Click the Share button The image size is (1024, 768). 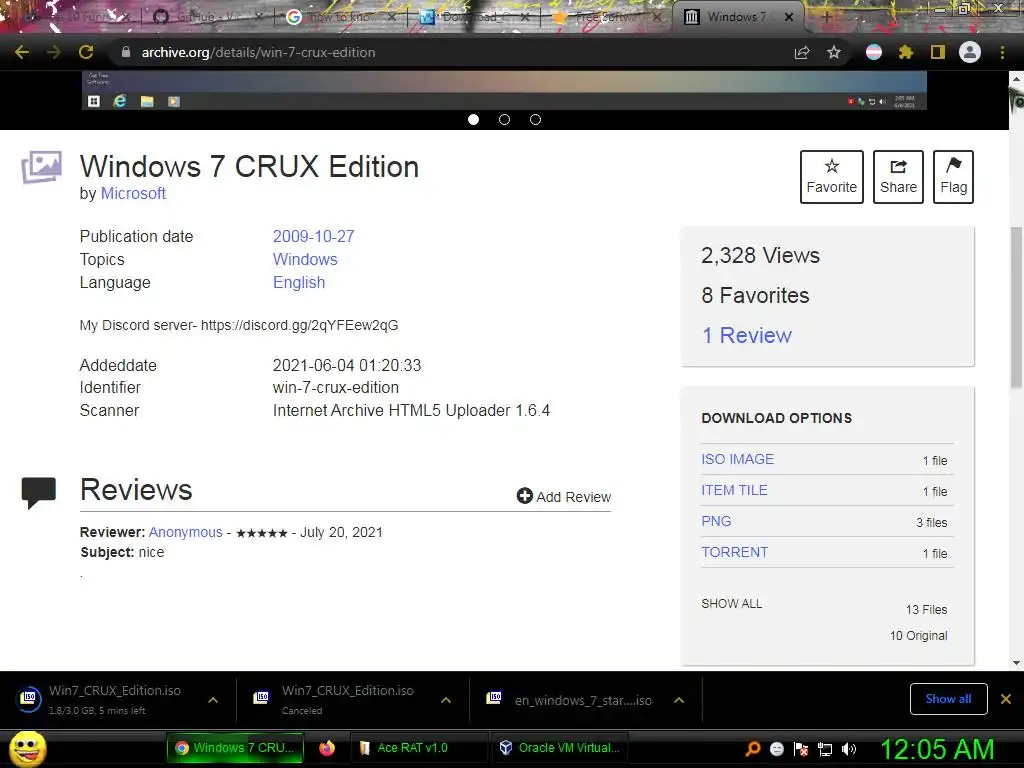tap(898, 177)
